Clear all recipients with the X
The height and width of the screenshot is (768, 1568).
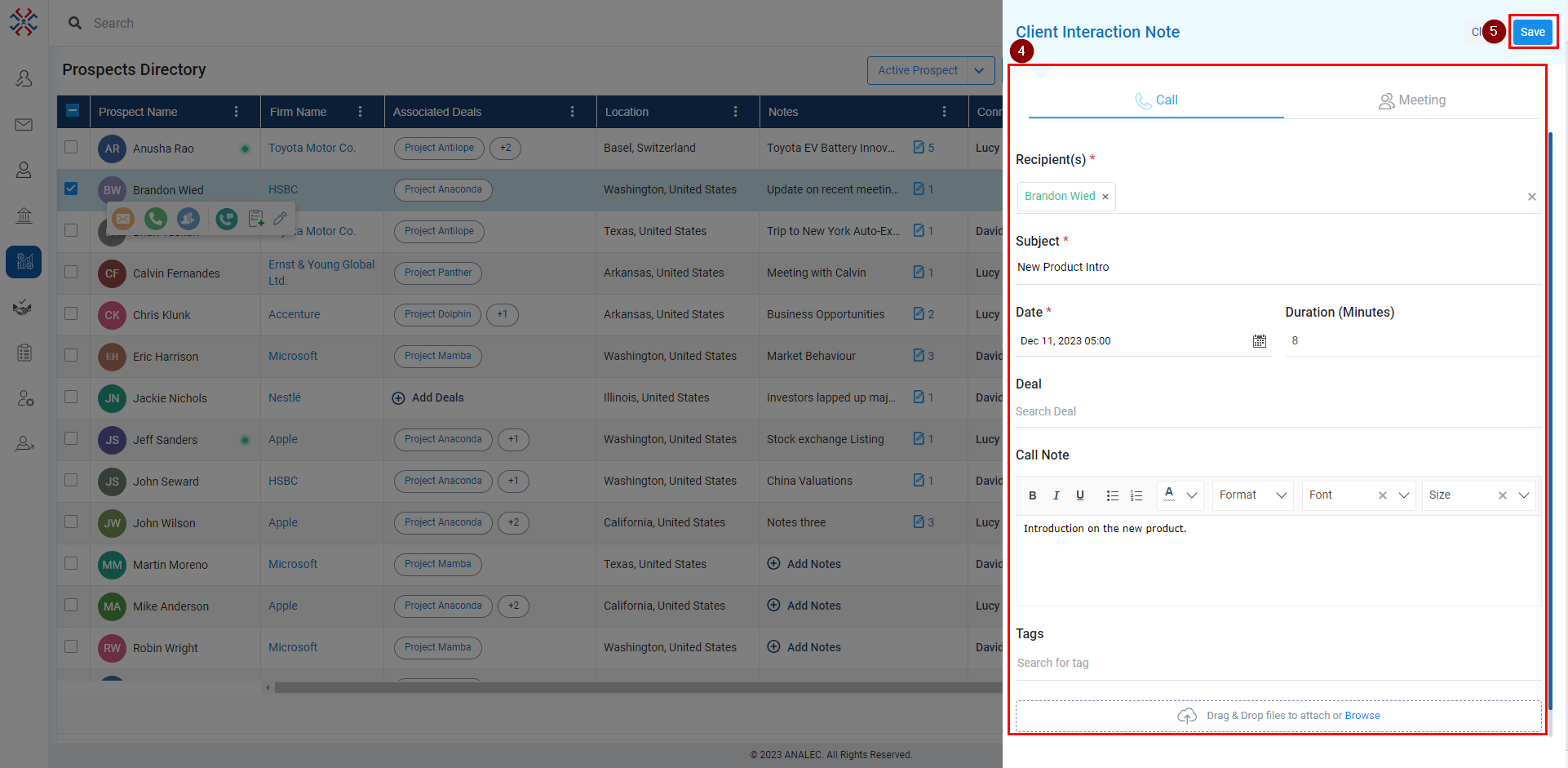coord(1532,197)
